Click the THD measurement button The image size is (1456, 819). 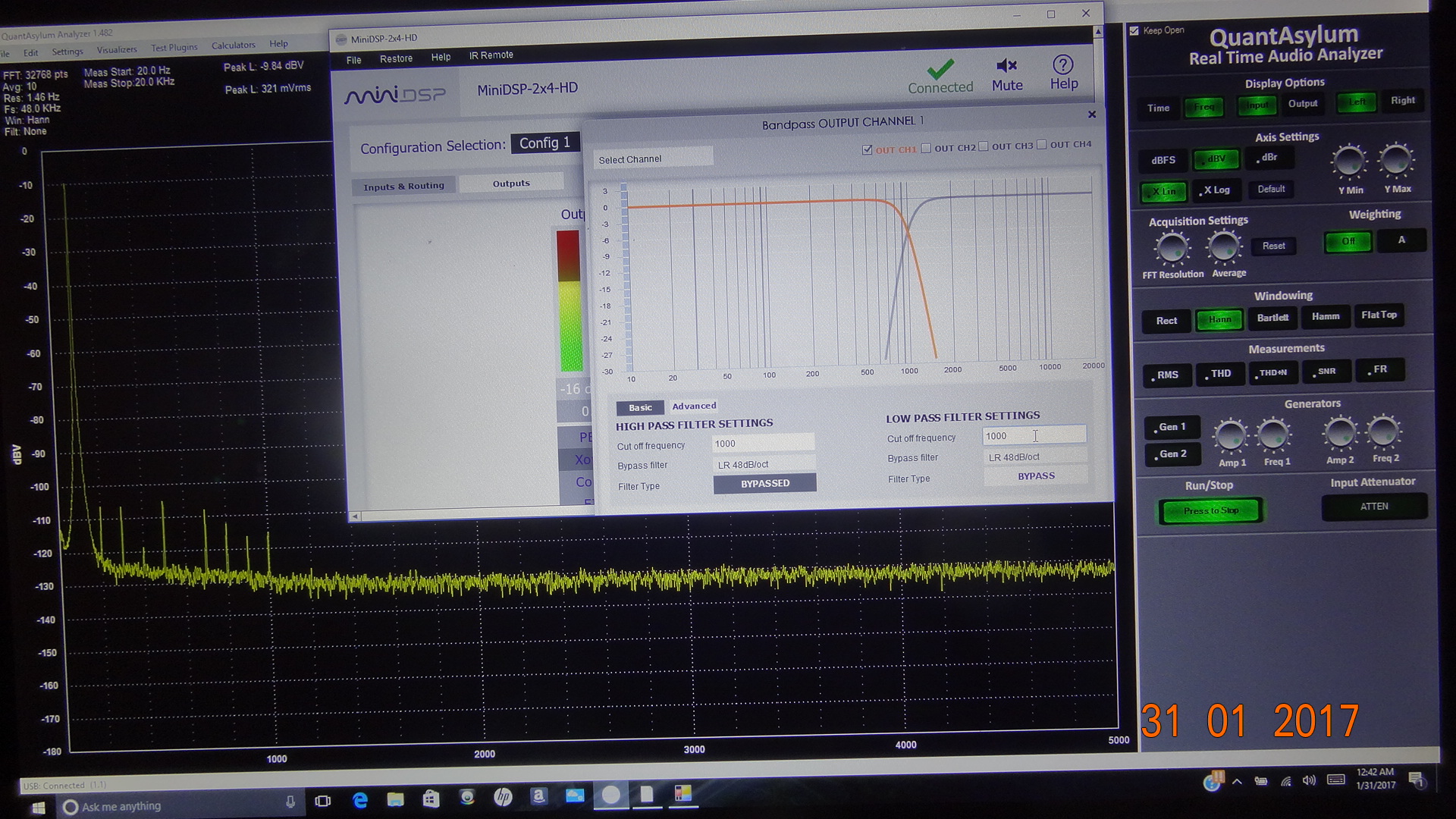1221,374
